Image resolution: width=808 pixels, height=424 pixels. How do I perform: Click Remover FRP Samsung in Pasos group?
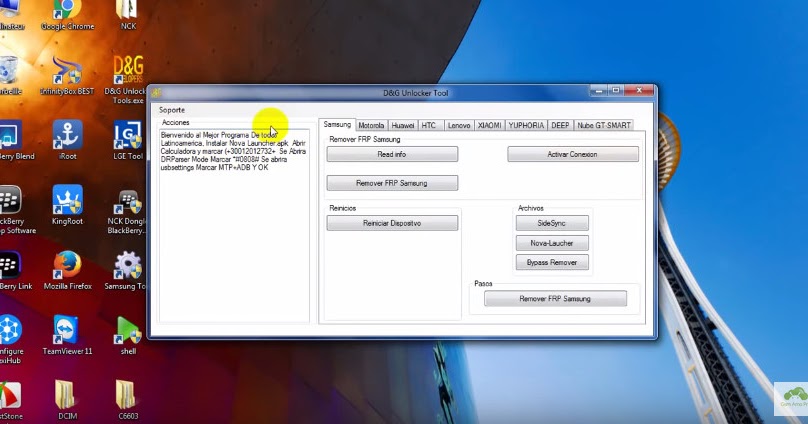point(556,298)
